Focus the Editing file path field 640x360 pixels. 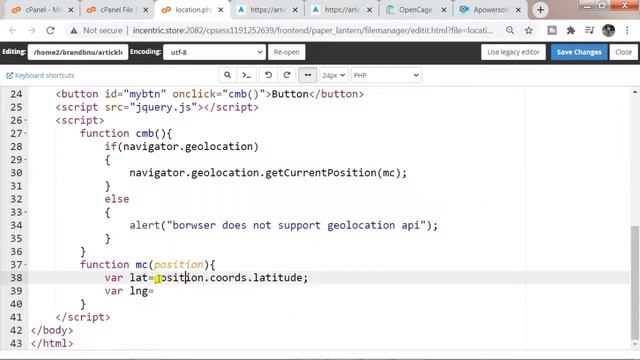click(x=78, y=52)
